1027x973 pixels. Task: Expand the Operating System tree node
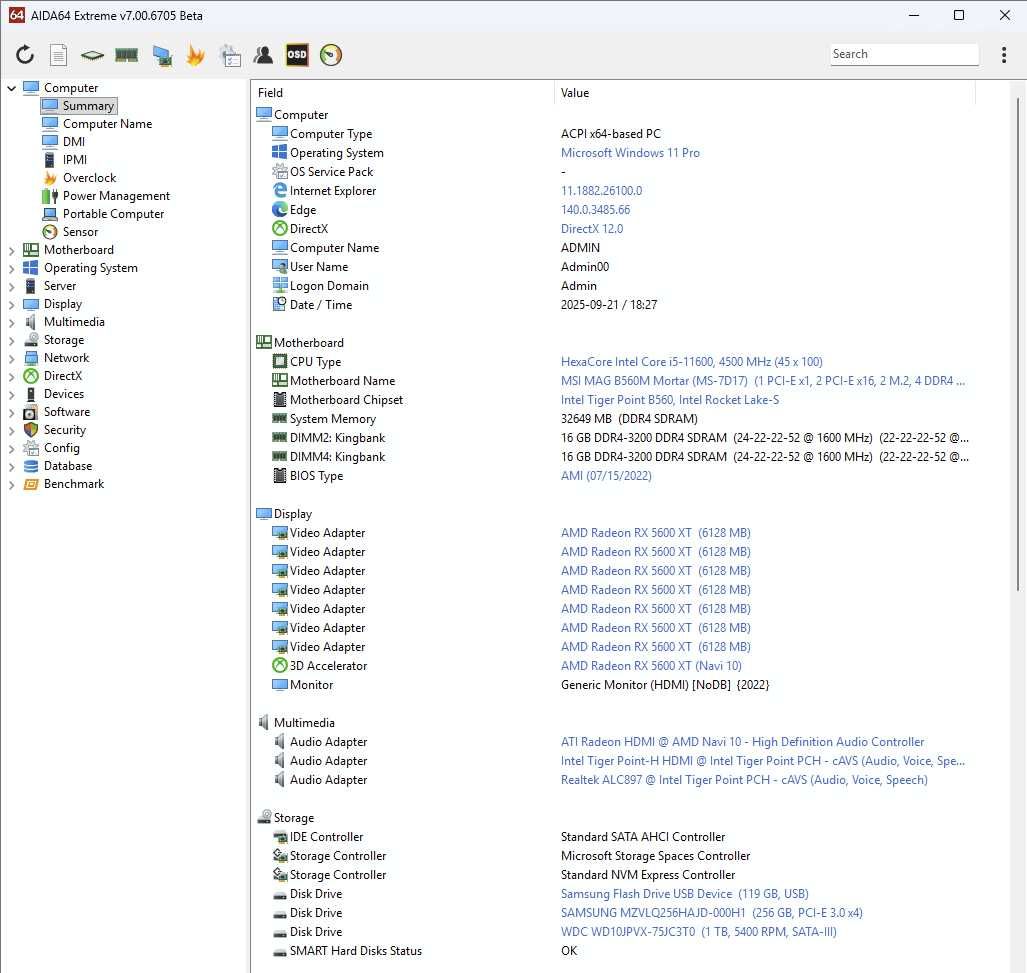click(x=11, y=268)
